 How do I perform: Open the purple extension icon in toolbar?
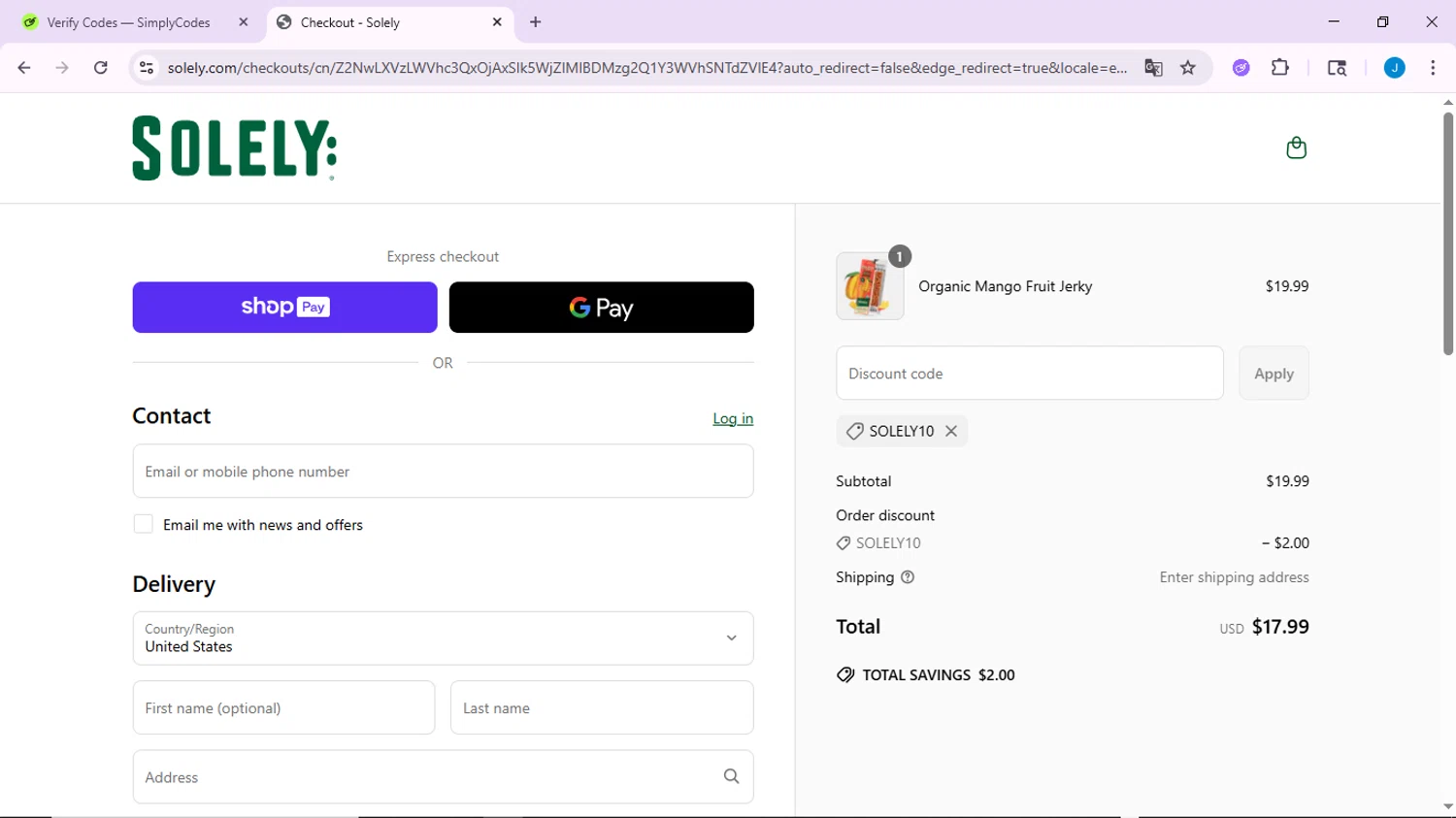[x=1241, y=68]
